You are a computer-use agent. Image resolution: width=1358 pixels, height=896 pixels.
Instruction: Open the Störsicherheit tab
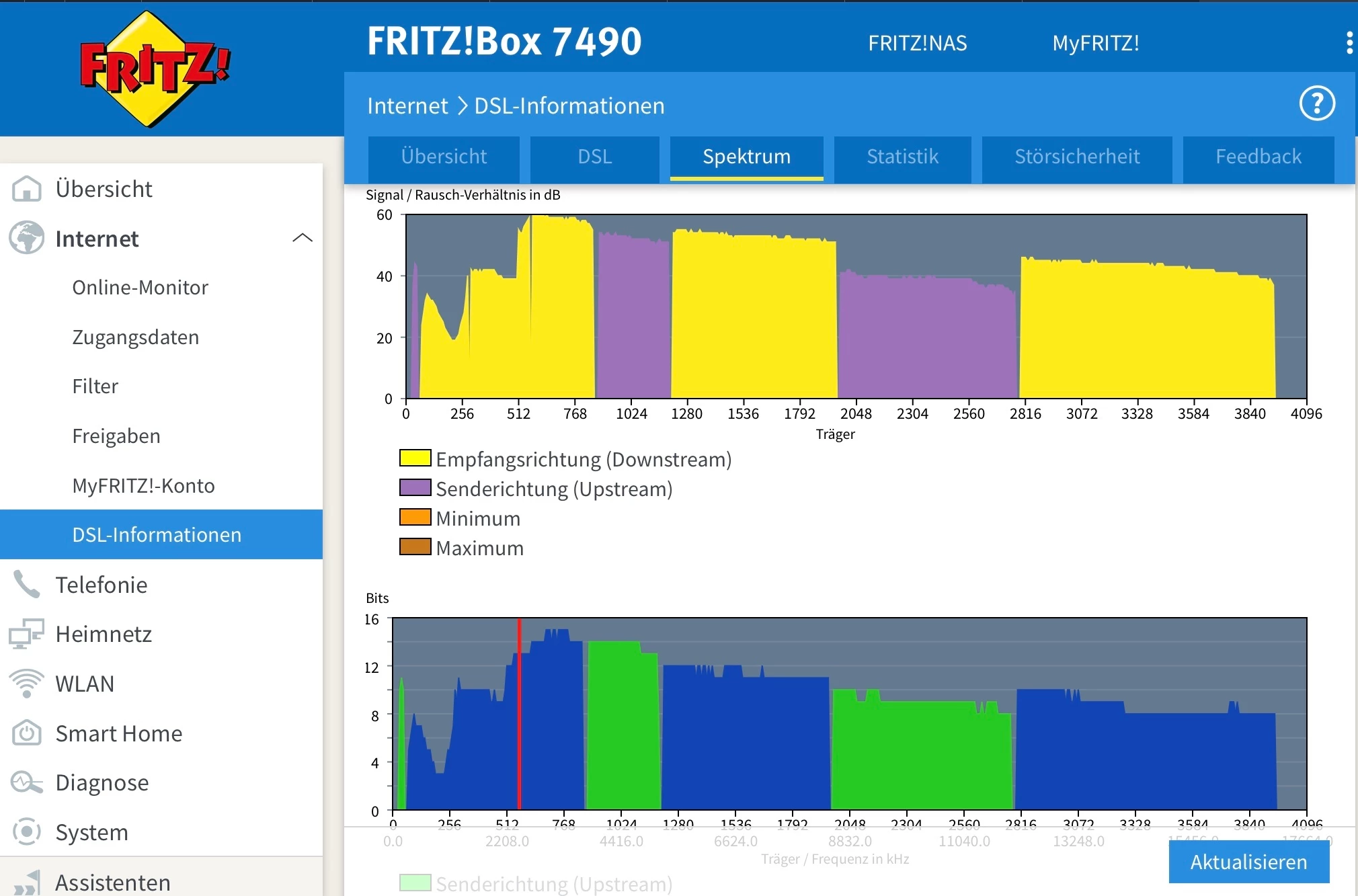click(1076, 157)
